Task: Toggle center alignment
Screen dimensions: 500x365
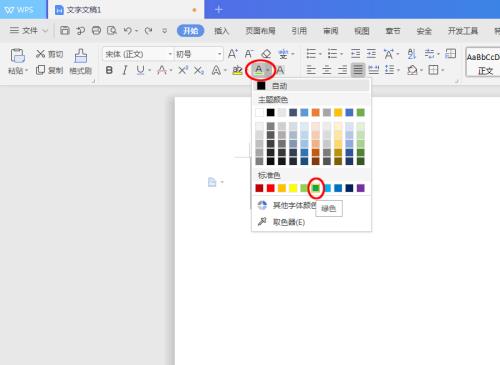Action: coord(327,70)
